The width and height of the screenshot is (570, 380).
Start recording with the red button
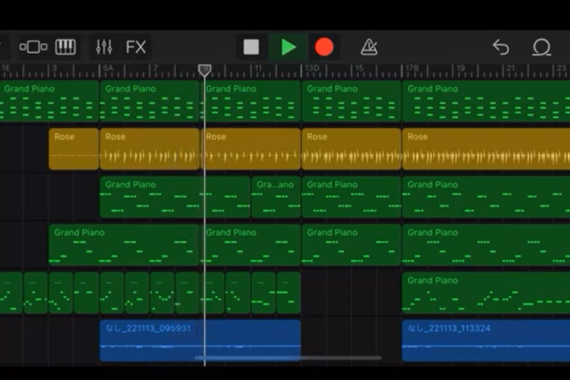(x=324, y=47)
